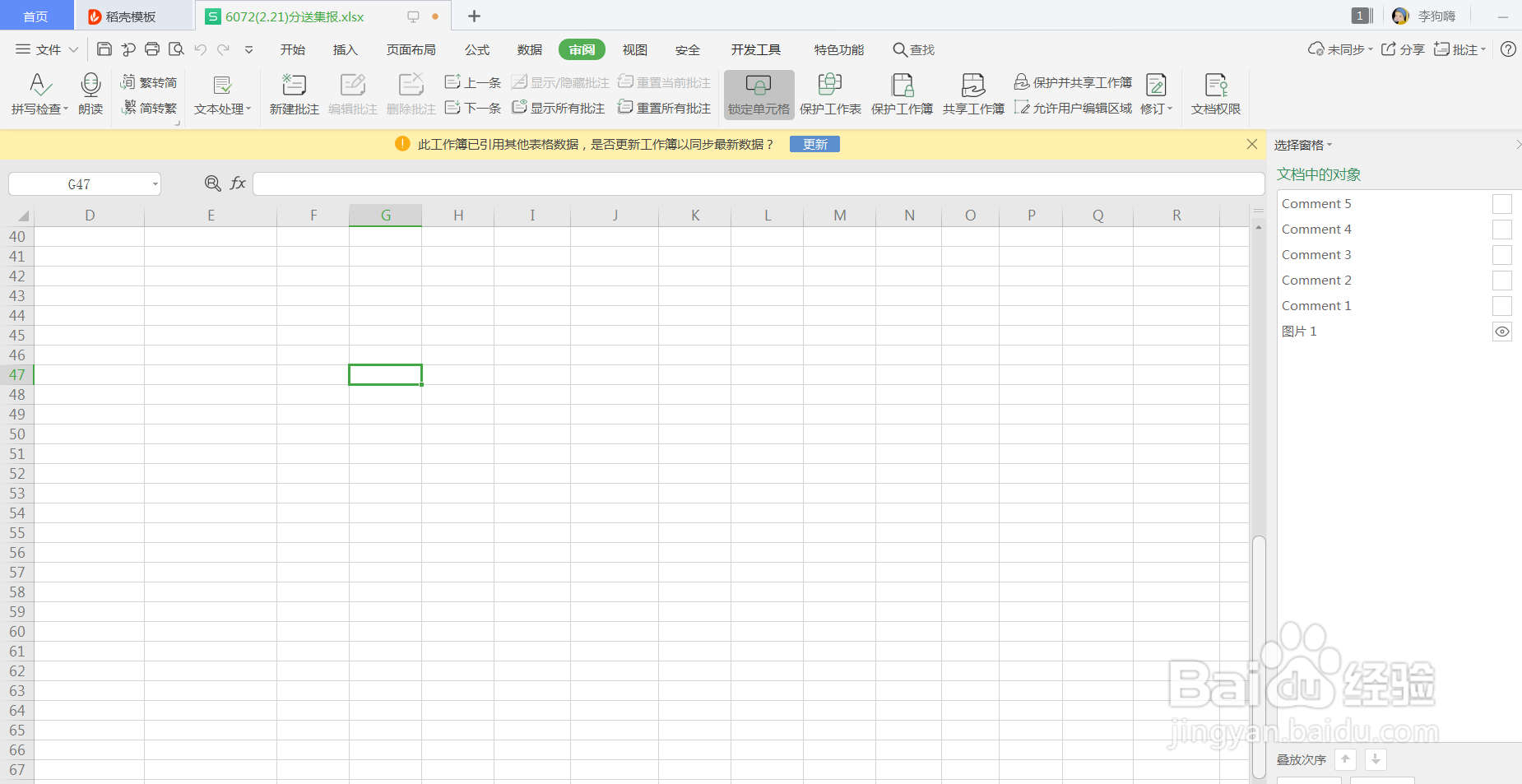Image resolution: width=1522 pixels, height=784 pixels.
Task: Expand quick access toolbar customize arrow
Action: pos(248,49)
